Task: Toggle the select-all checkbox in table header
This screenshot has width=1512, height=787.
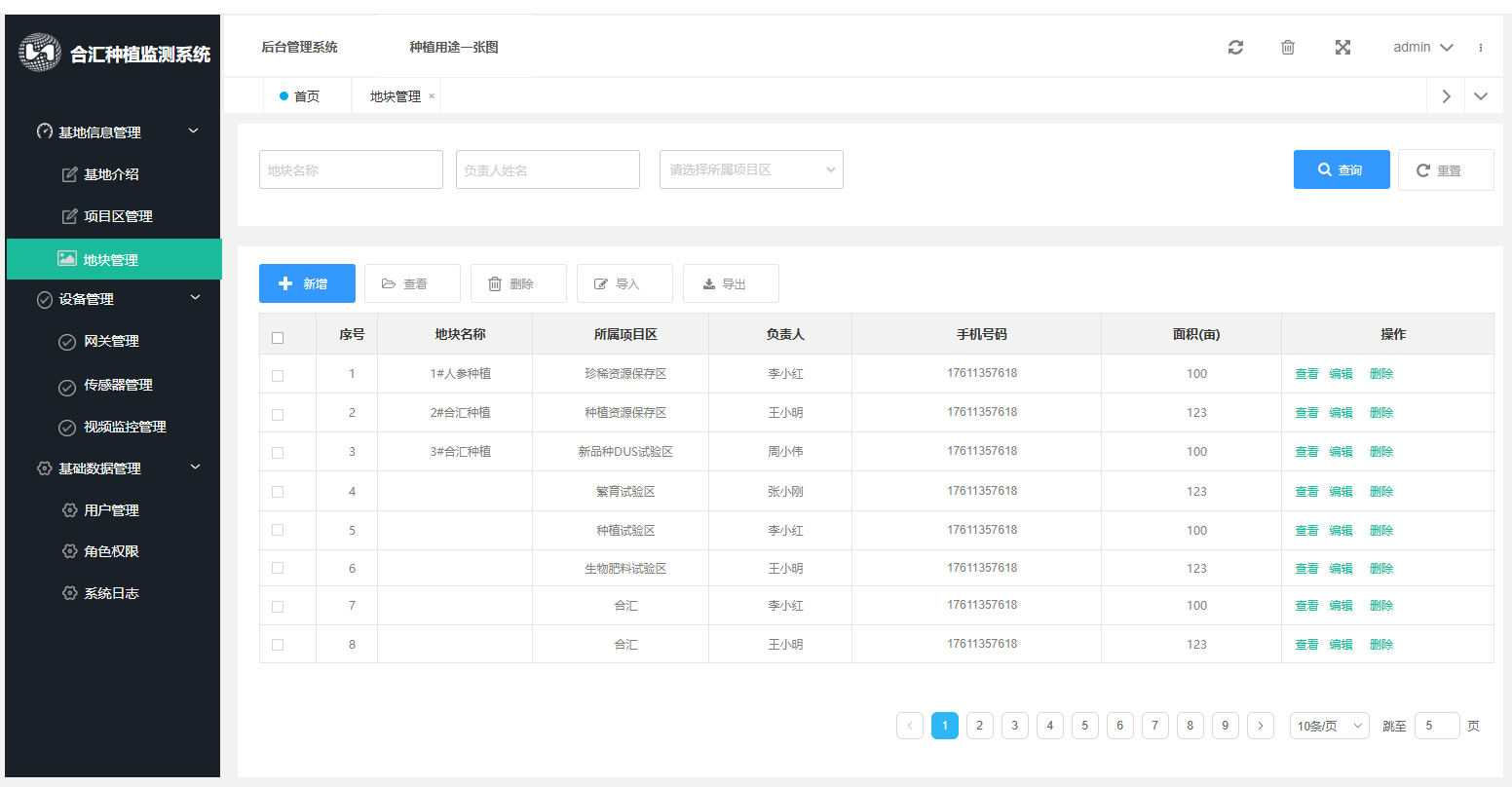Action: 278,338
